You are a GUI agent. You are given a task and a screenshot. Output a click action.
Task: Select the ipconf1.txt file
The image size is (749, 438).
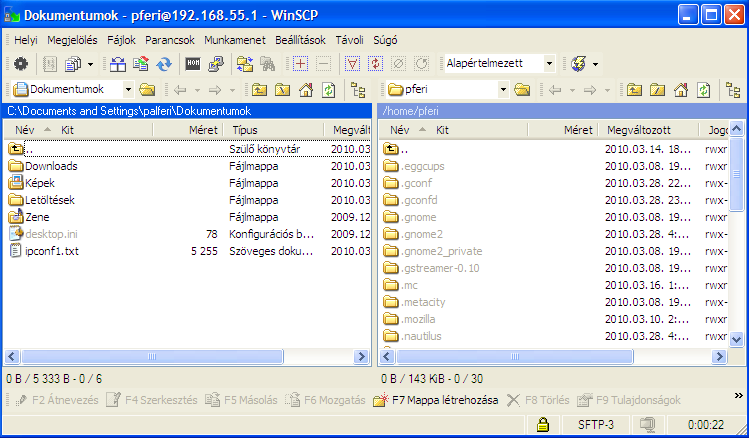tap(51, 251)
